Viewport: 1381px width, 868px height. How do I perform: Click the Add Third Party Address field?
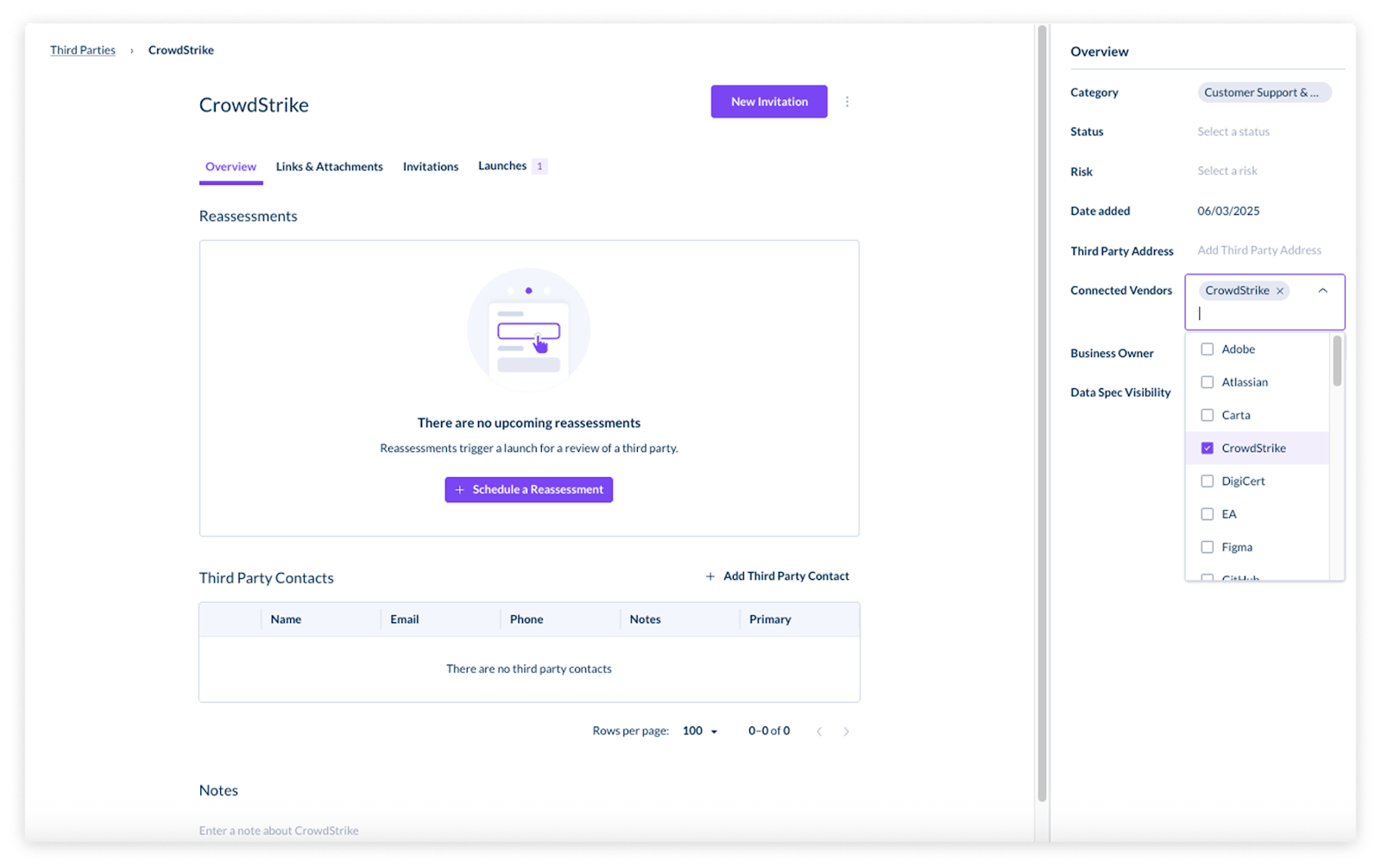(x=1258, y=250)
